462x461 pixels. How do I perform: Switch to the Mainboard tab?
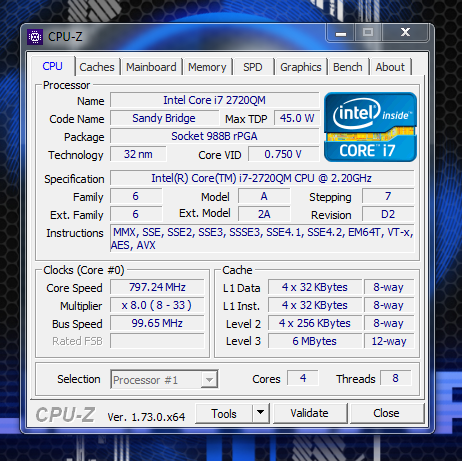click(151, 67)
